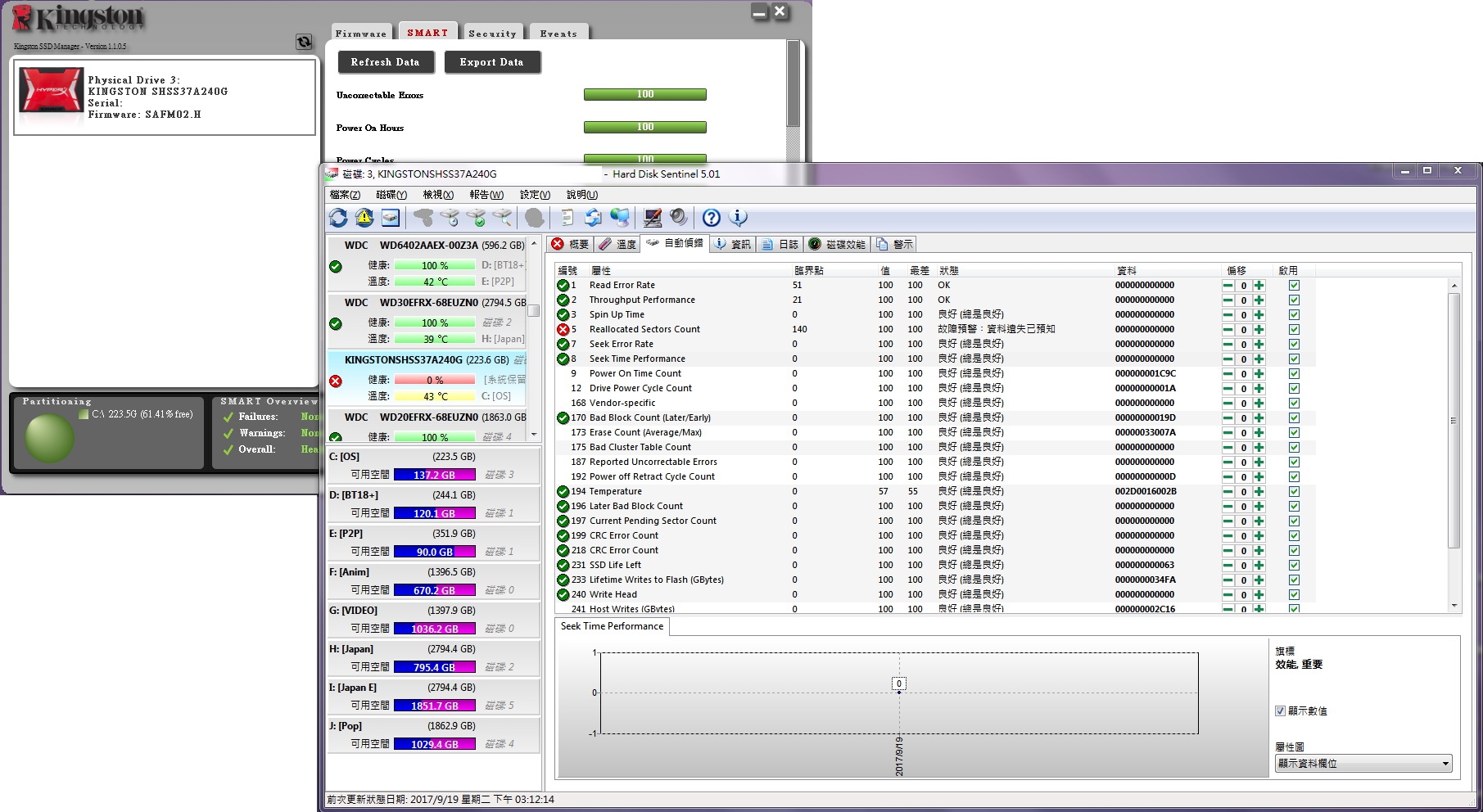Open the 檔案 menu

click(x=345, y=195)
